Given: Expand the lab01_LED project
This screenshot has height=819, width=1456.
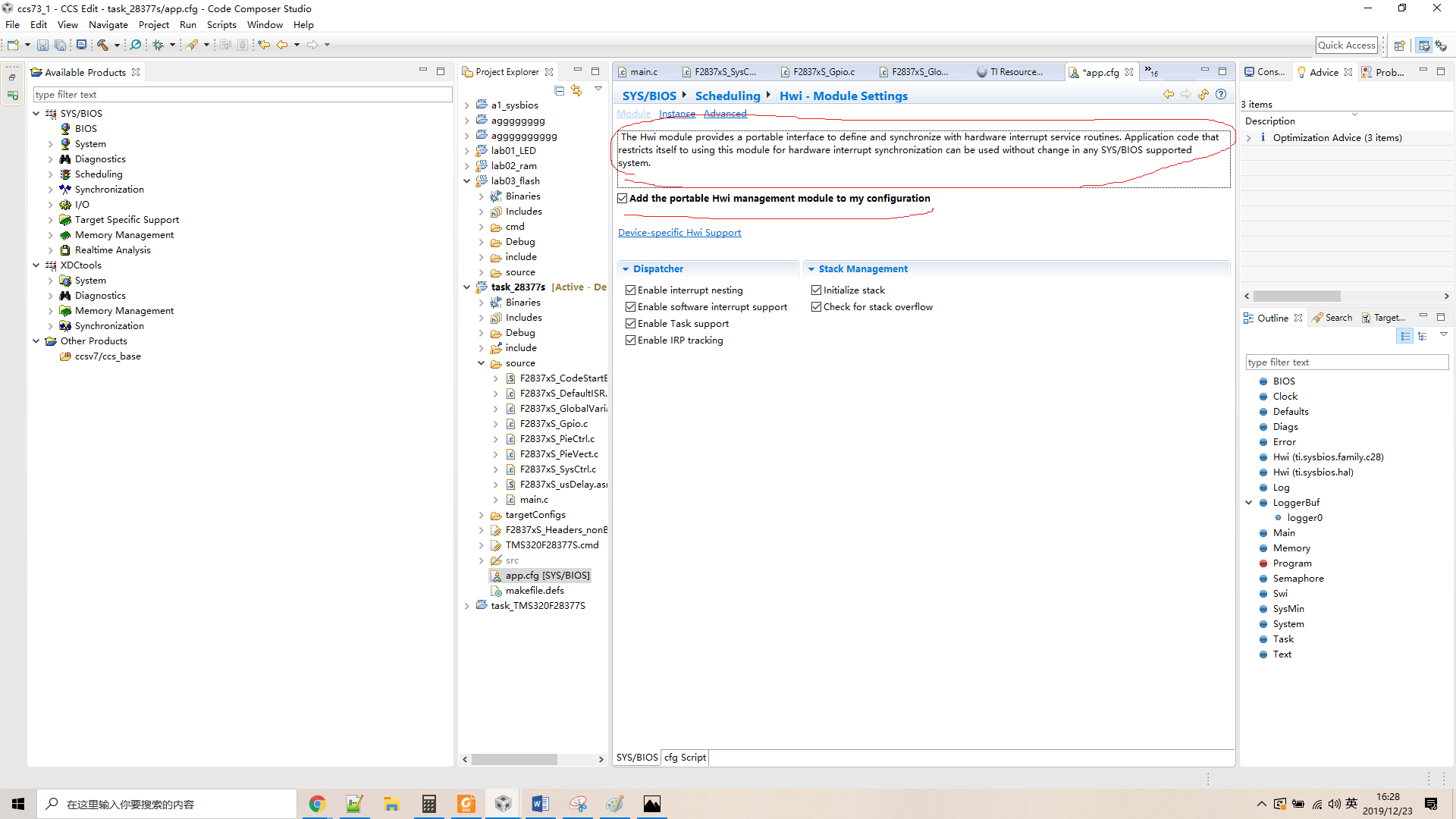Looking at the screenshot, I should (467, 151).
